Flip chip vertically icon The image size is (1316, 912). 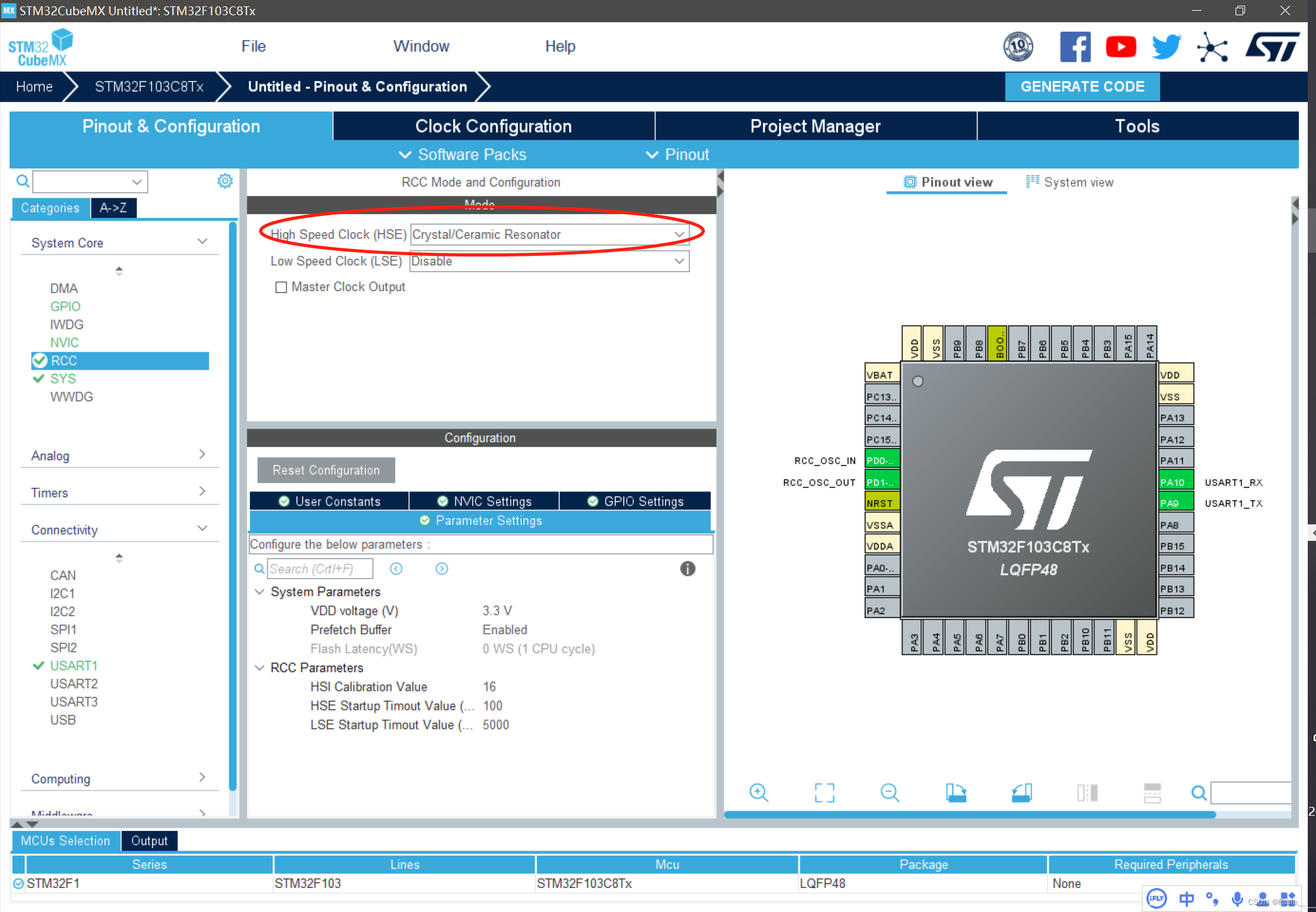[1153, 792]
